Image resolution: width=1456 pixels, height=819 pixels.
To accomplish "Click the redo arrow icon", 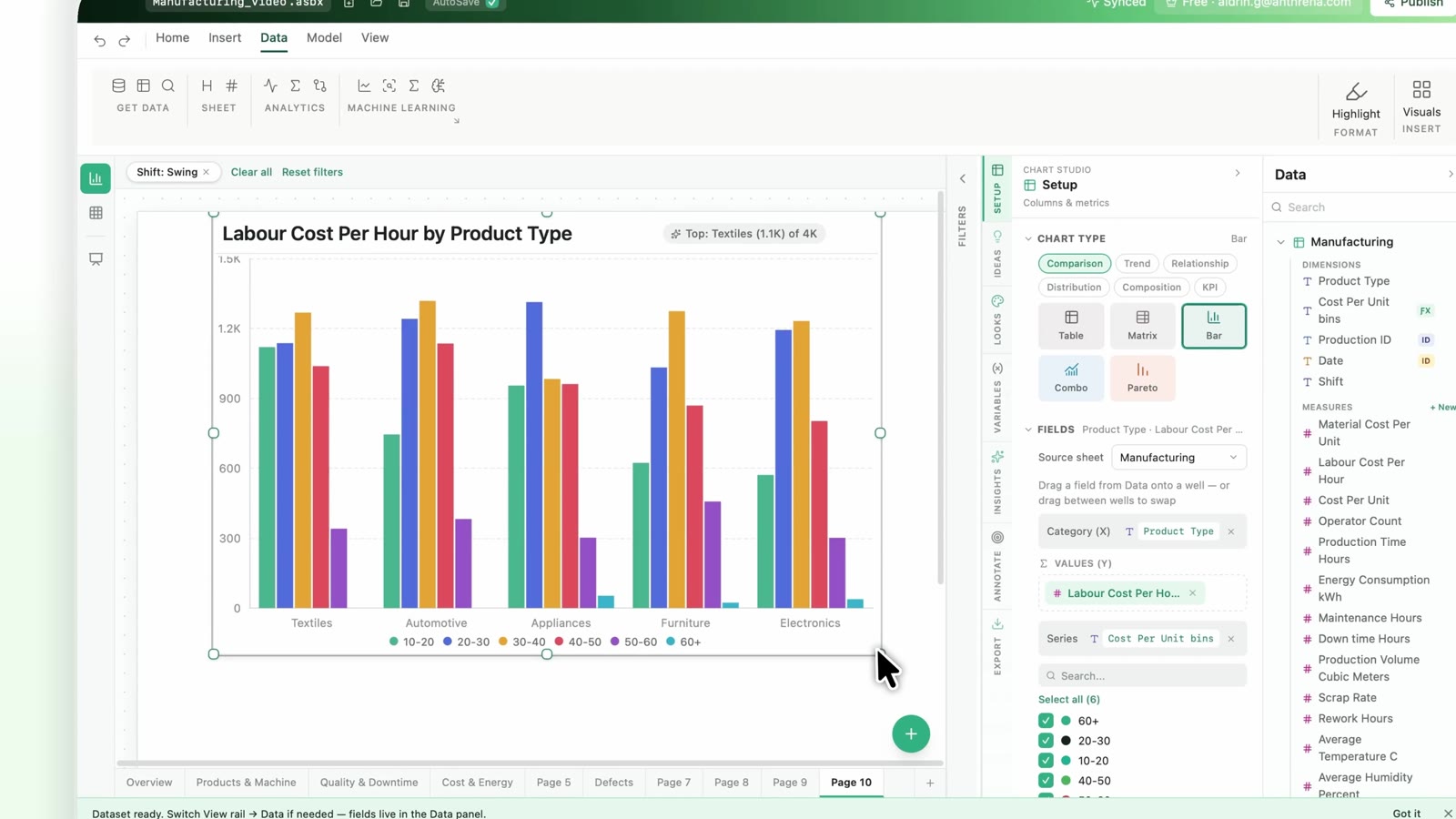I will (x=125, y=40).
